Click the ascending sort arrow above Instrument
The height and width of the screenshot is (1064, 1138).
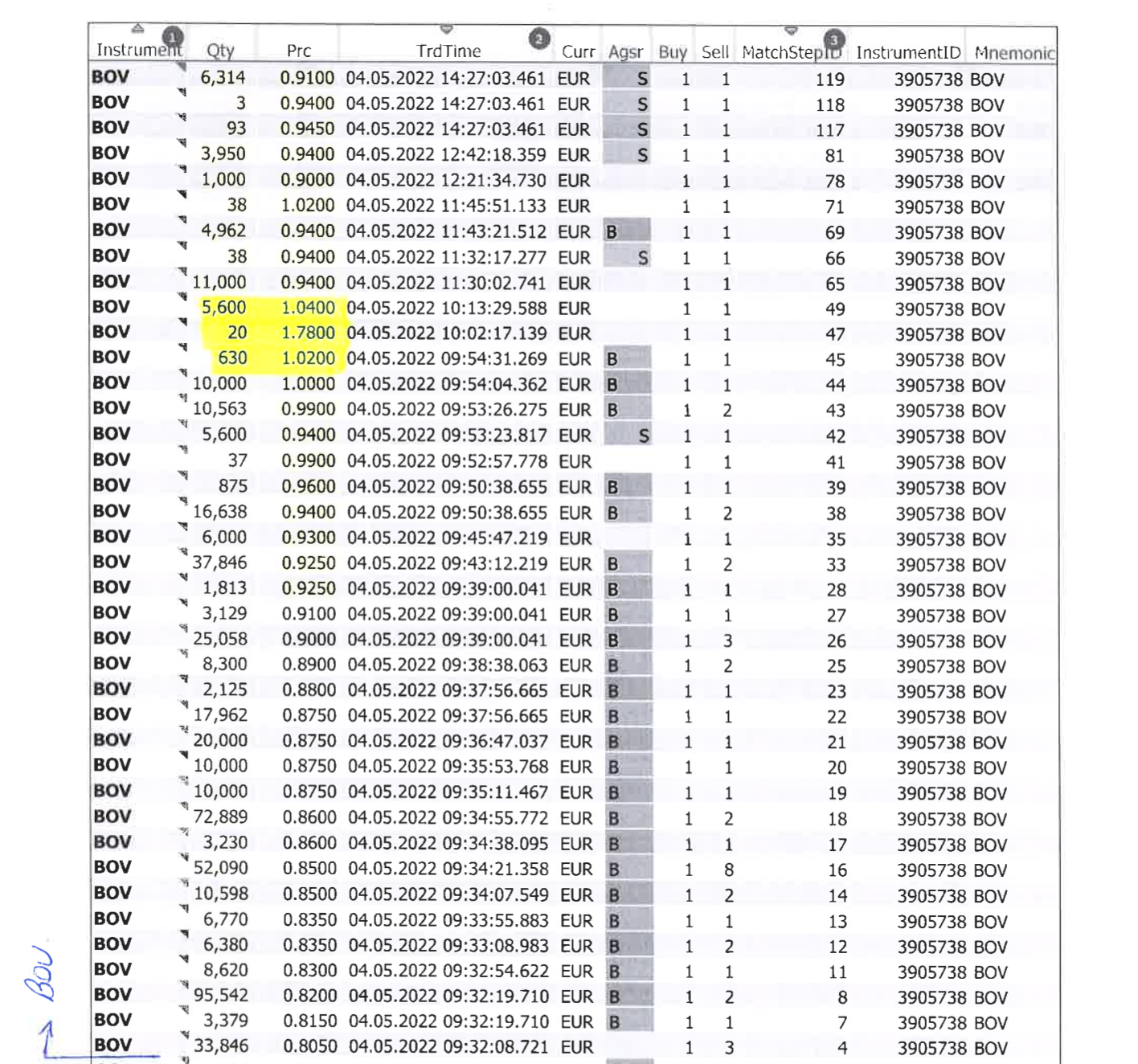[x=137, y=29]
